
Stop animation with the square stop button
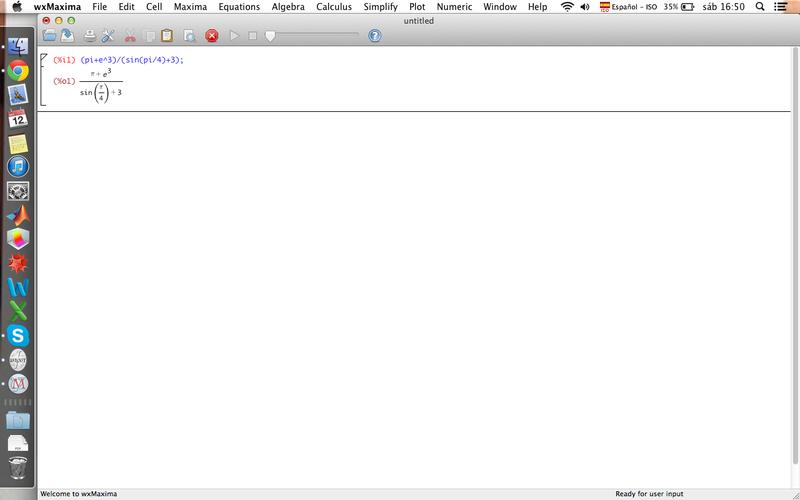tap(253, 36)
